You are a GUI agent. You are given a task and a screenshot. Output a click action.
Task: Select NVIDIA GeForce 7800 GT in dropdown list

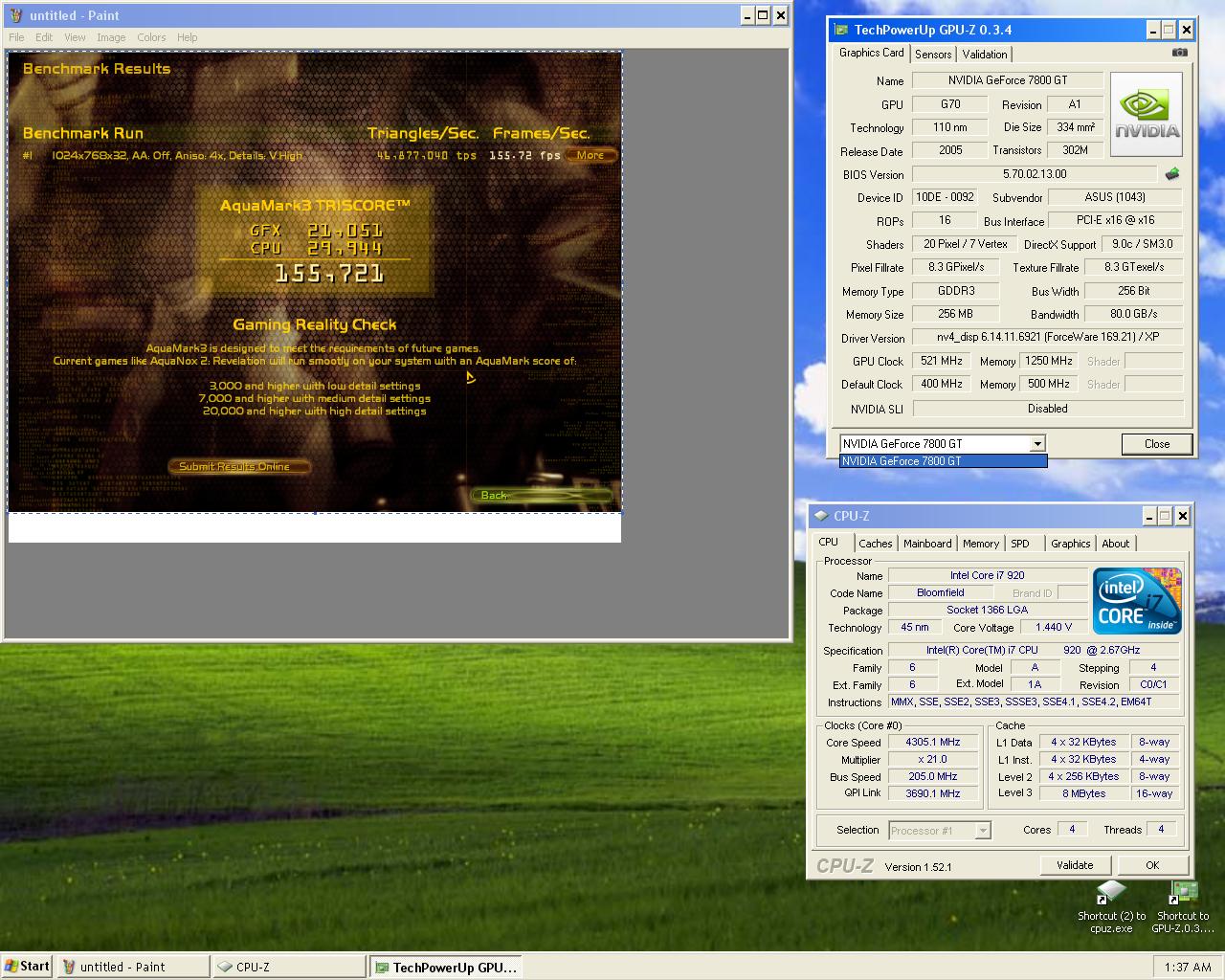tap(943, 461)
